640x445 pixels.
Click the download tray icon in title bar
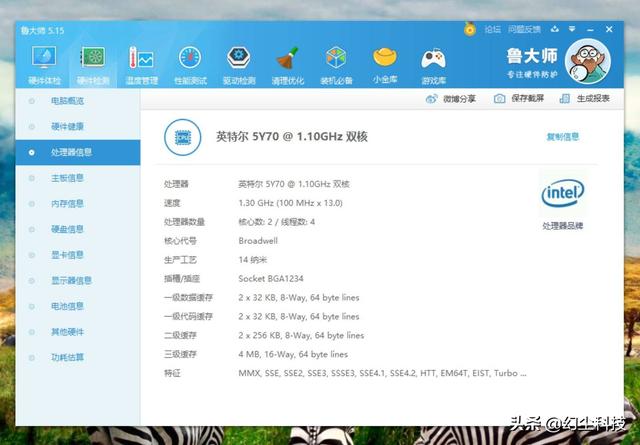[554, 29]
